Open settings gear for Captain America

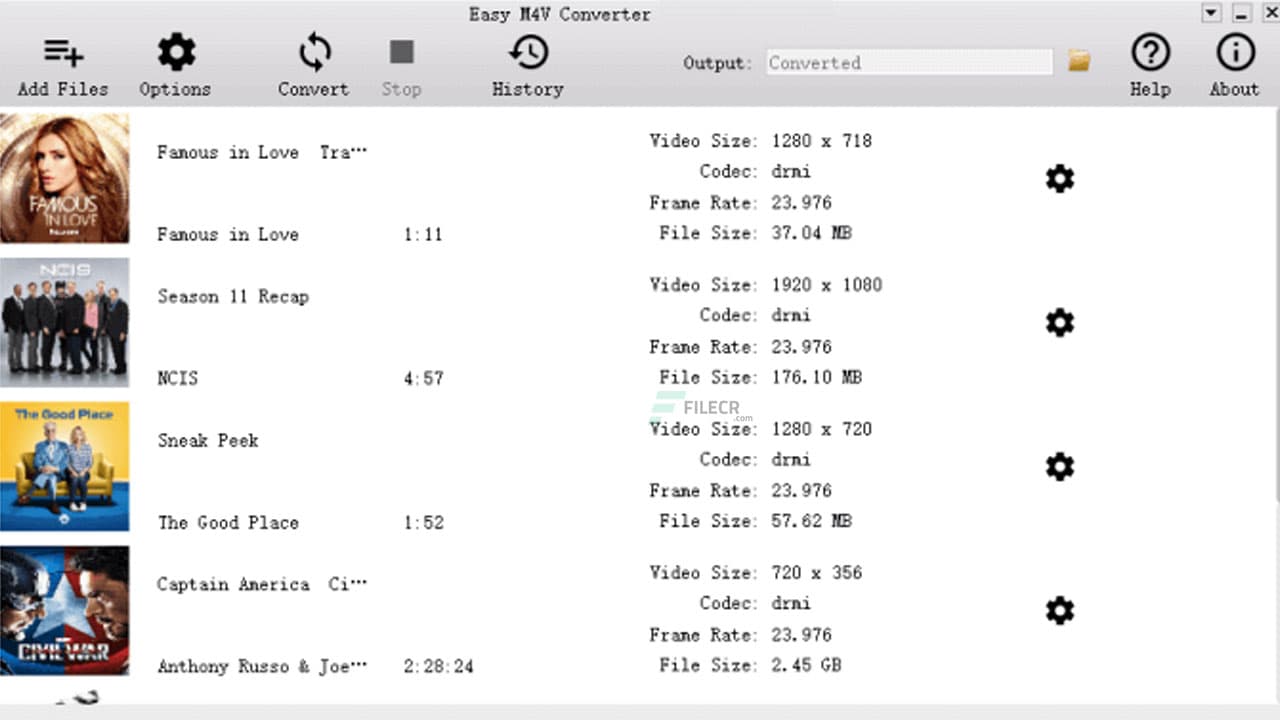tap(1059, 610)
